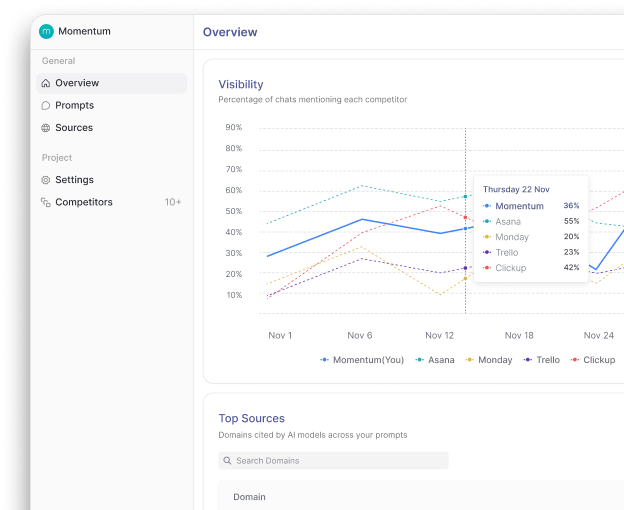Click the yellow Monday data point on cursor line
The image size is (624, 510).
(465, 278)
